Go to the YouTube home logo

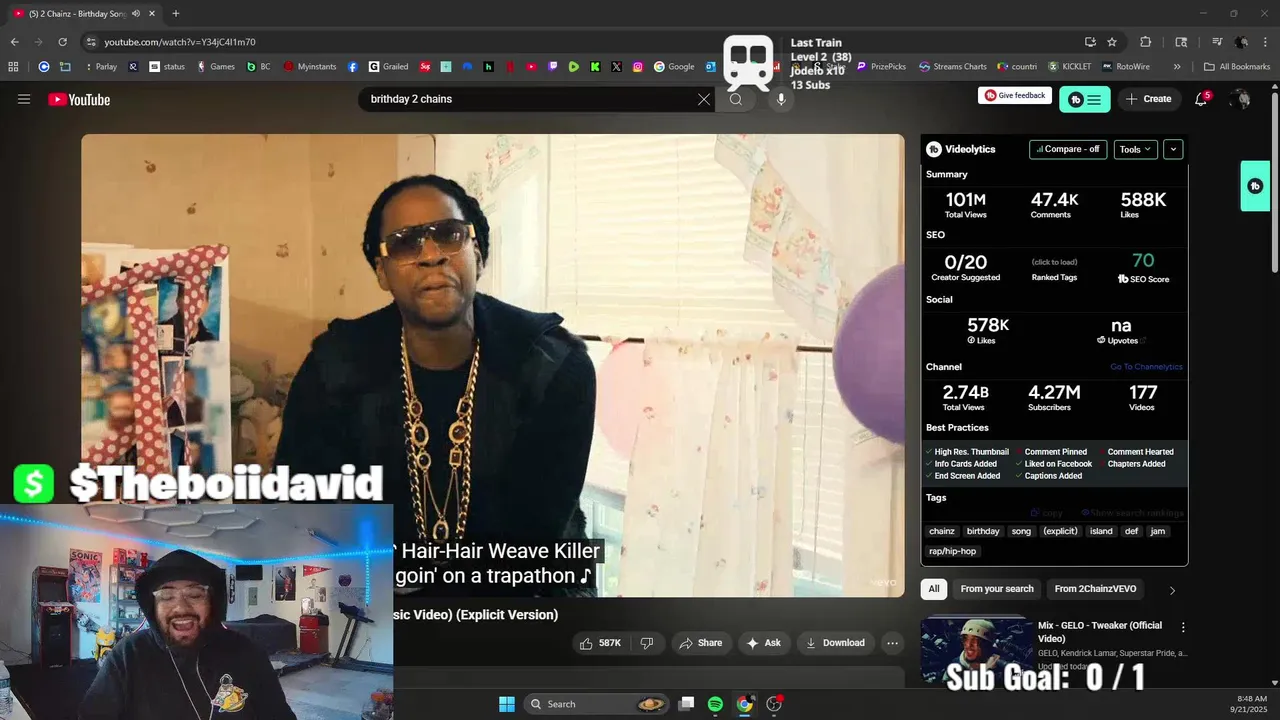(x=79, y=99)
